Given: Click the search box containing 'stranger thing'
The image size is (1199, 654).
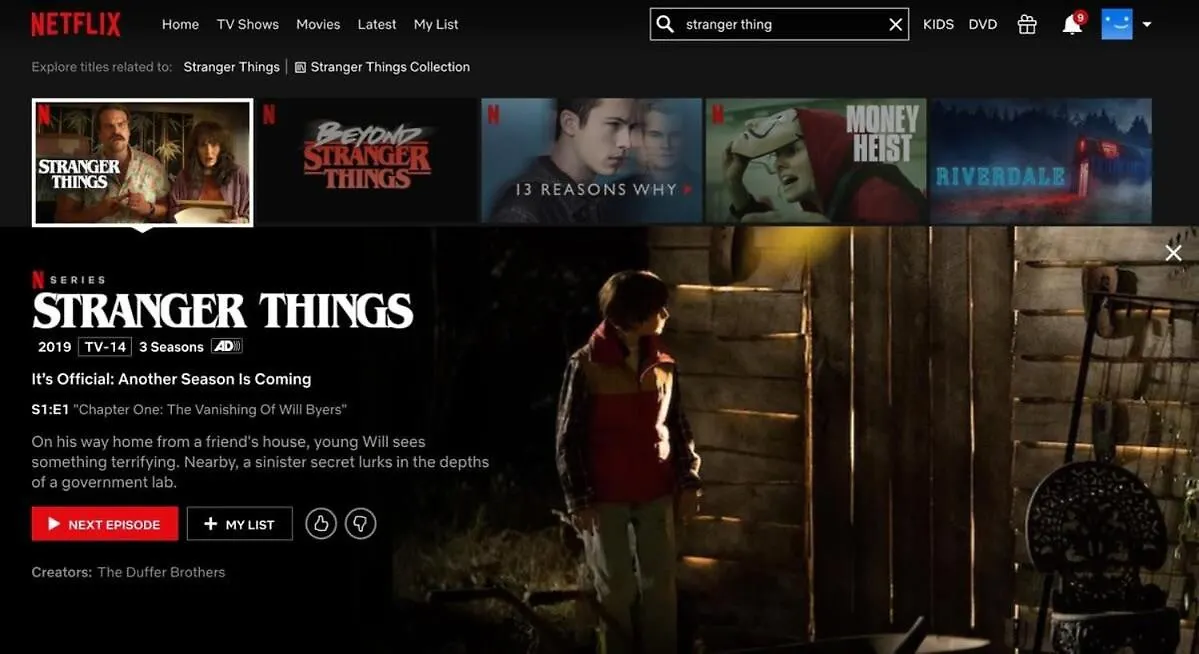Looking at the screenshot, I should coord(779,24).
